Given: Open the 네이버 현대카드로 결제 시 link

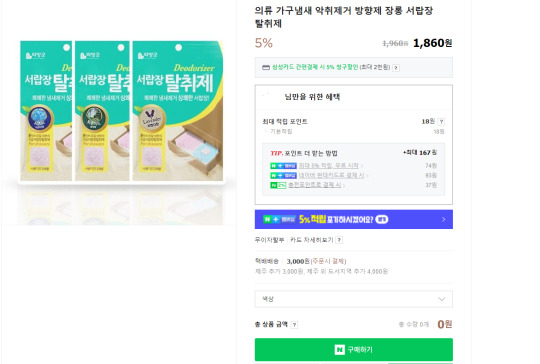Looking at the screenshot, I should click(x=331, y=175).
